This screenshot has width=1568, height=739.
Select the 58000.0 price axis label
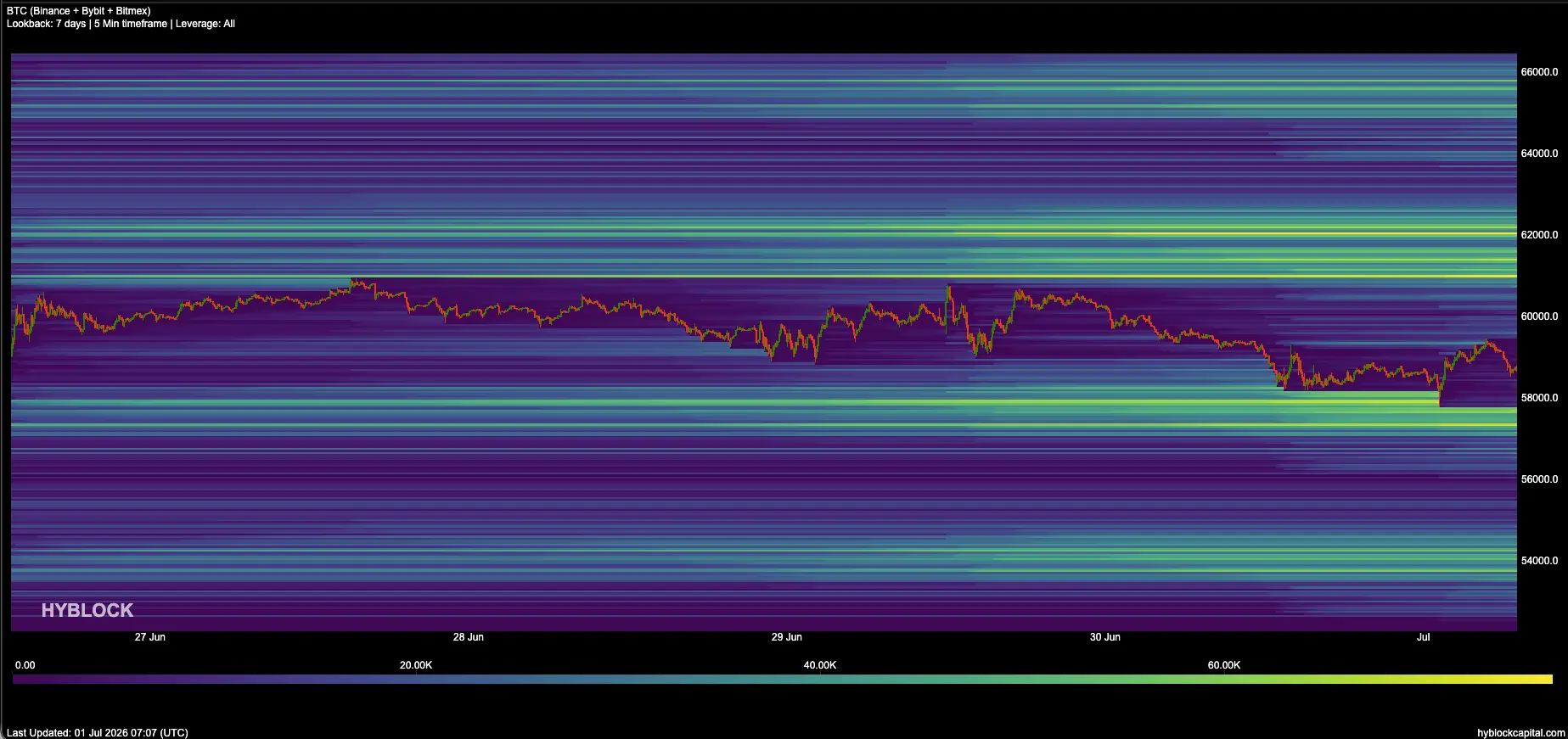(1539, 398)
